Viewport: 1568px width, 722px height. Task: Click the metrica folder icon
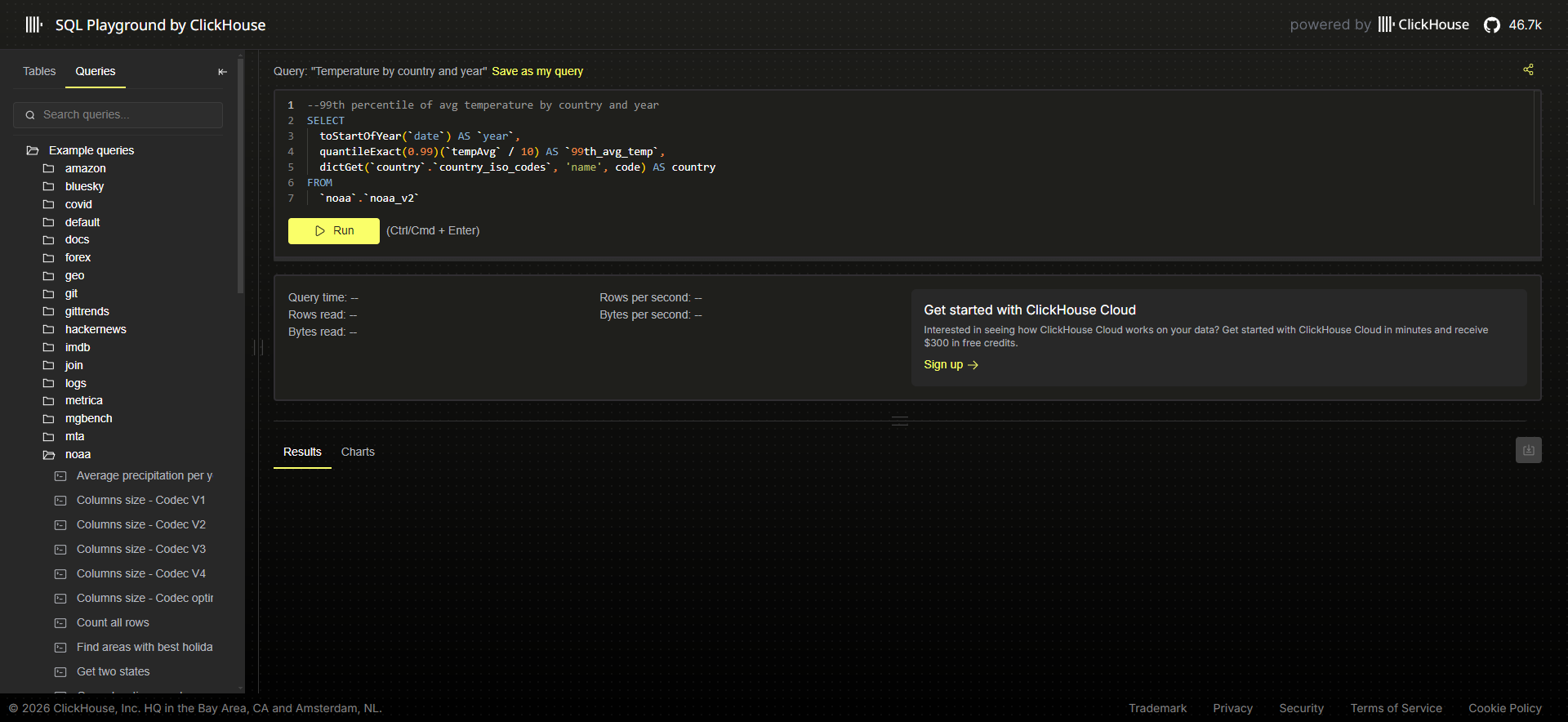[48, 401]
